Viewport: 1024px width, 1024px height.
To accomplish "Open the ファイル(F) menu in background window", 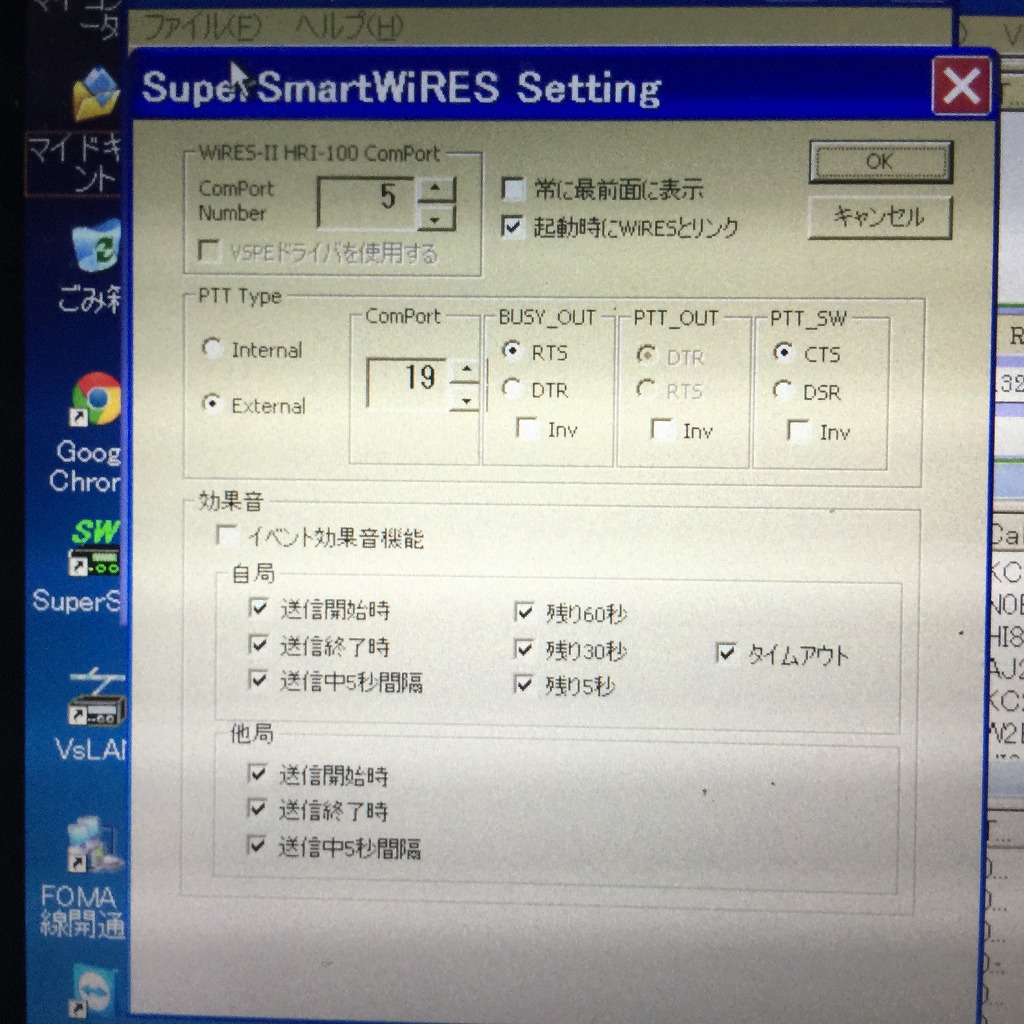I will tap(202, 27).
